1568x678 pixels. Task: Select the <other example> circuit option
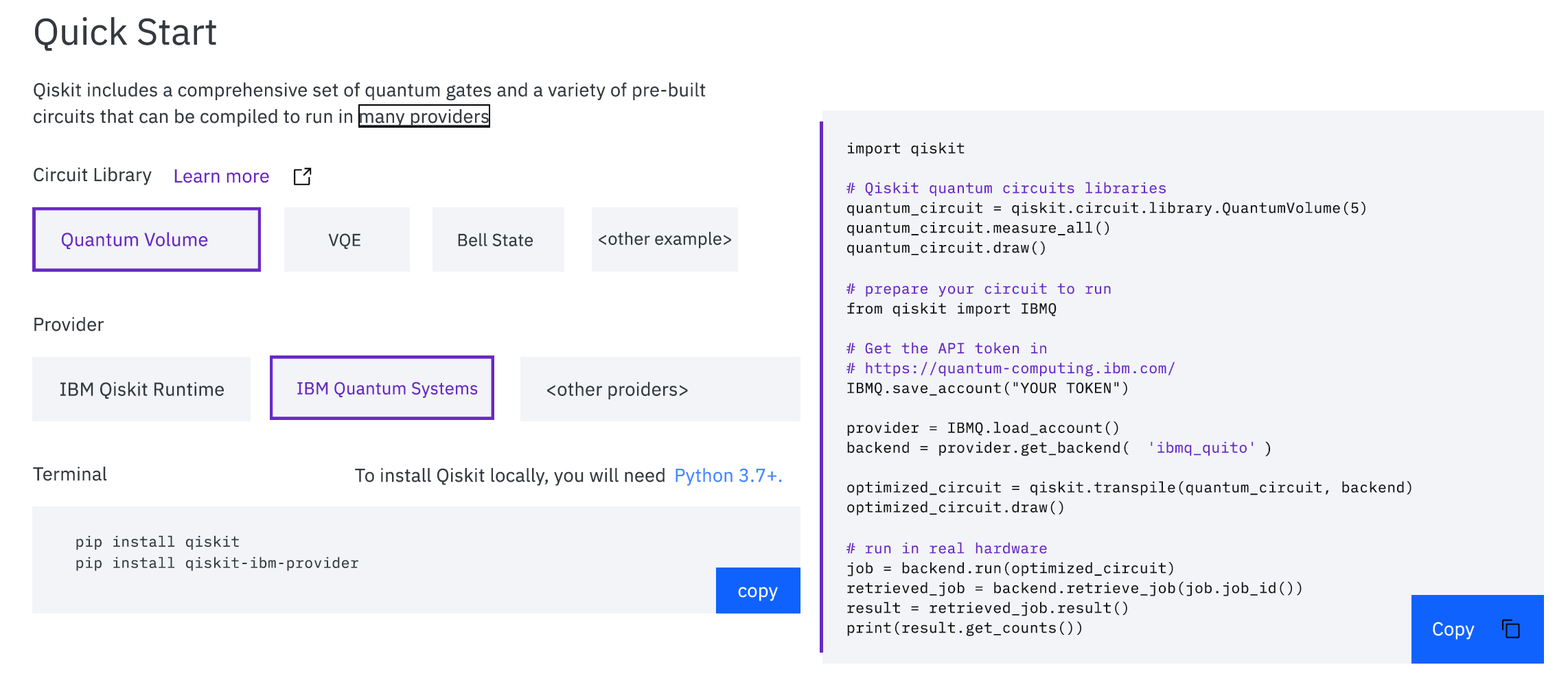pos(665,239)
